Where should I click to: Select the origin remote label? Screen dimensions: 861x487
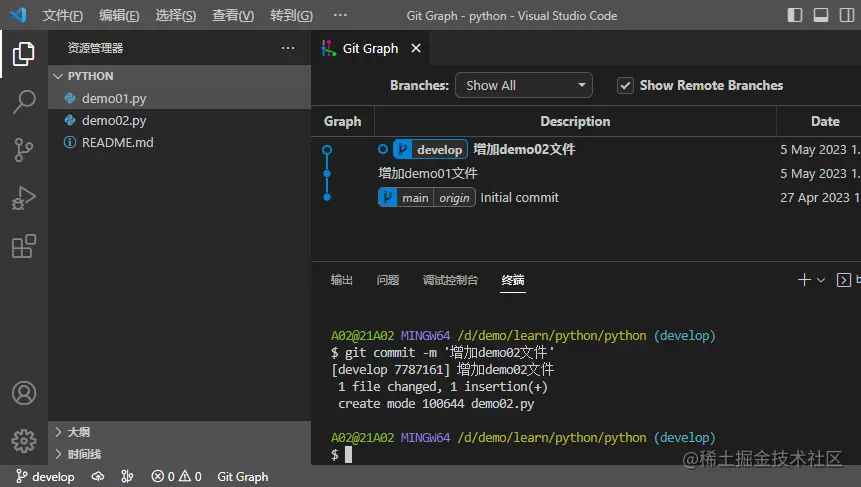click(x=454, y=198)
